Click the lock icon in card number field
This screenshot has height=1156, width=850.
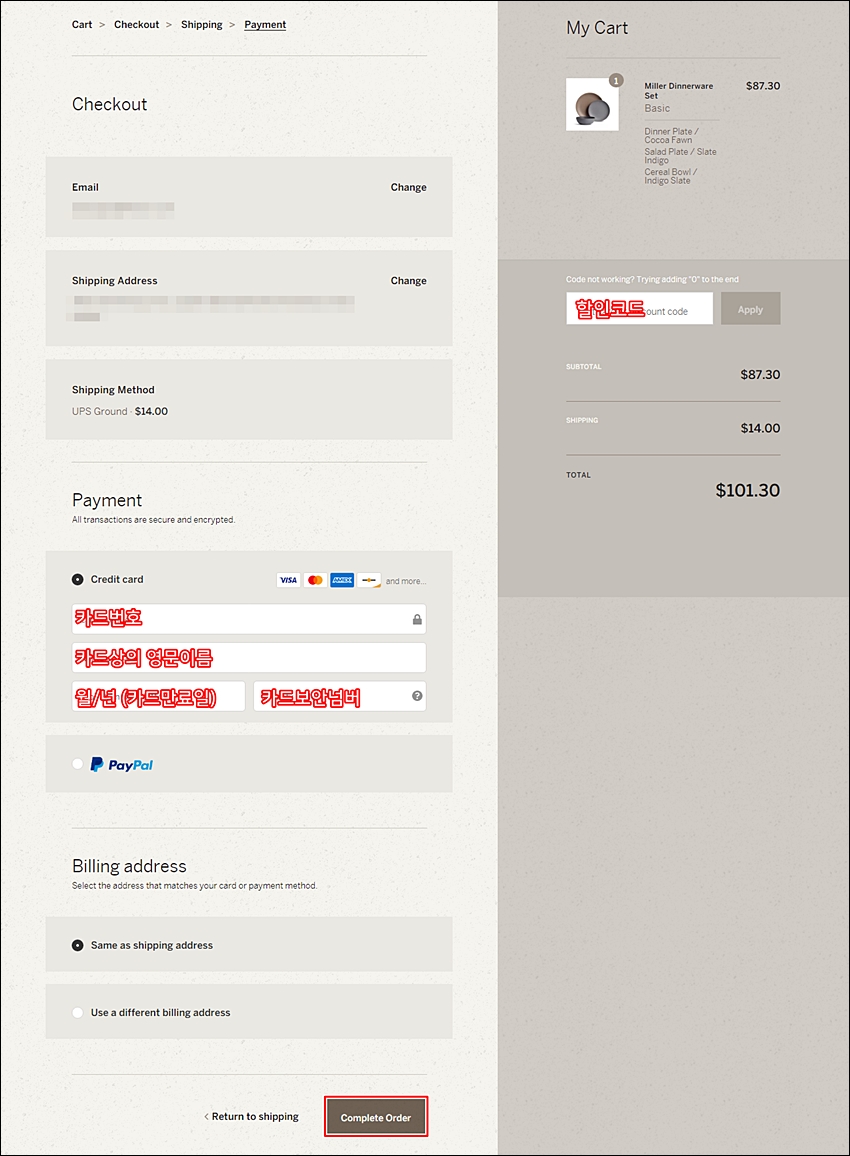tap(417, 619)
